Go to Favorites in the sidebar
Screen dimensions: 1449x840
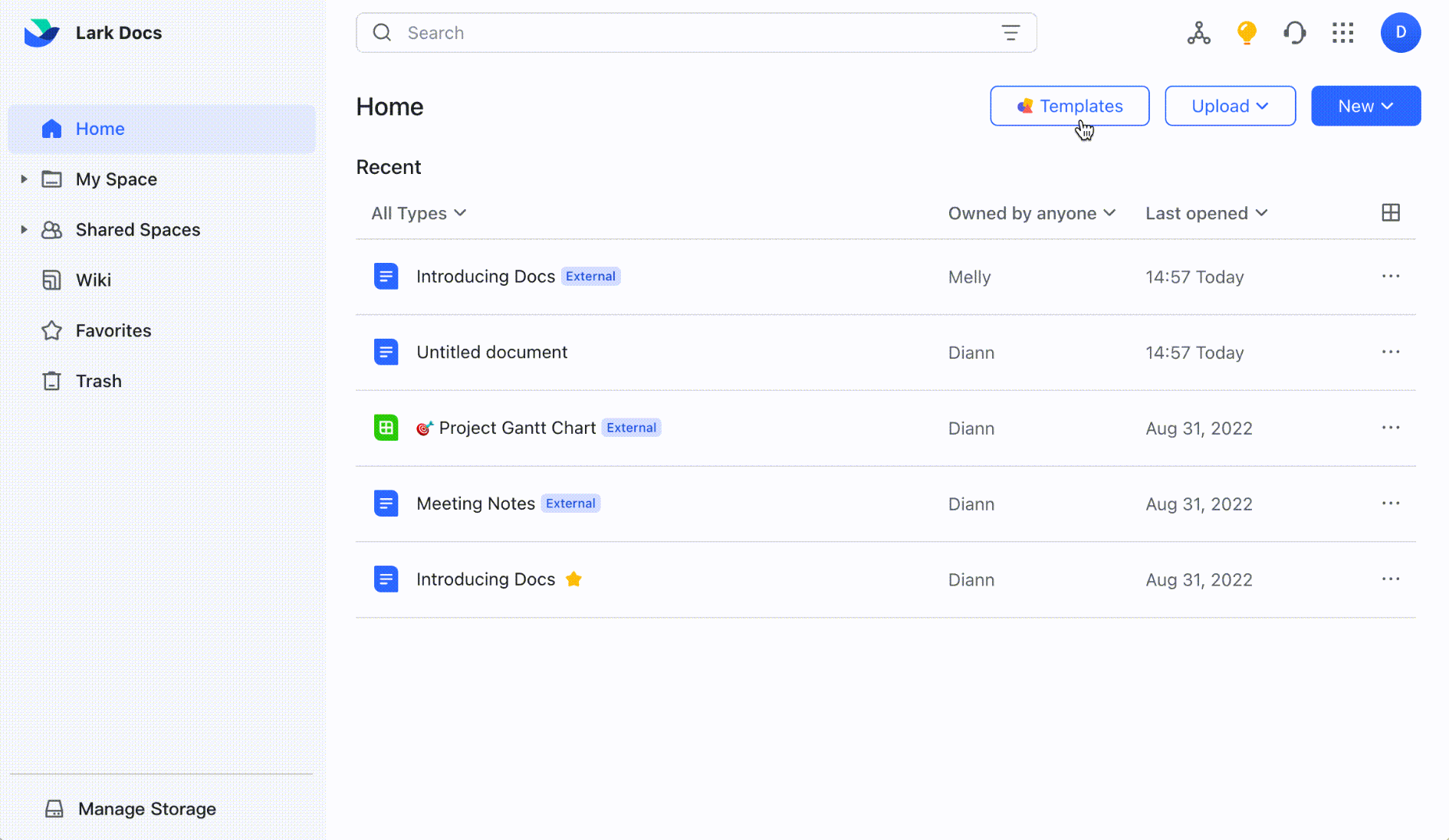113,330
